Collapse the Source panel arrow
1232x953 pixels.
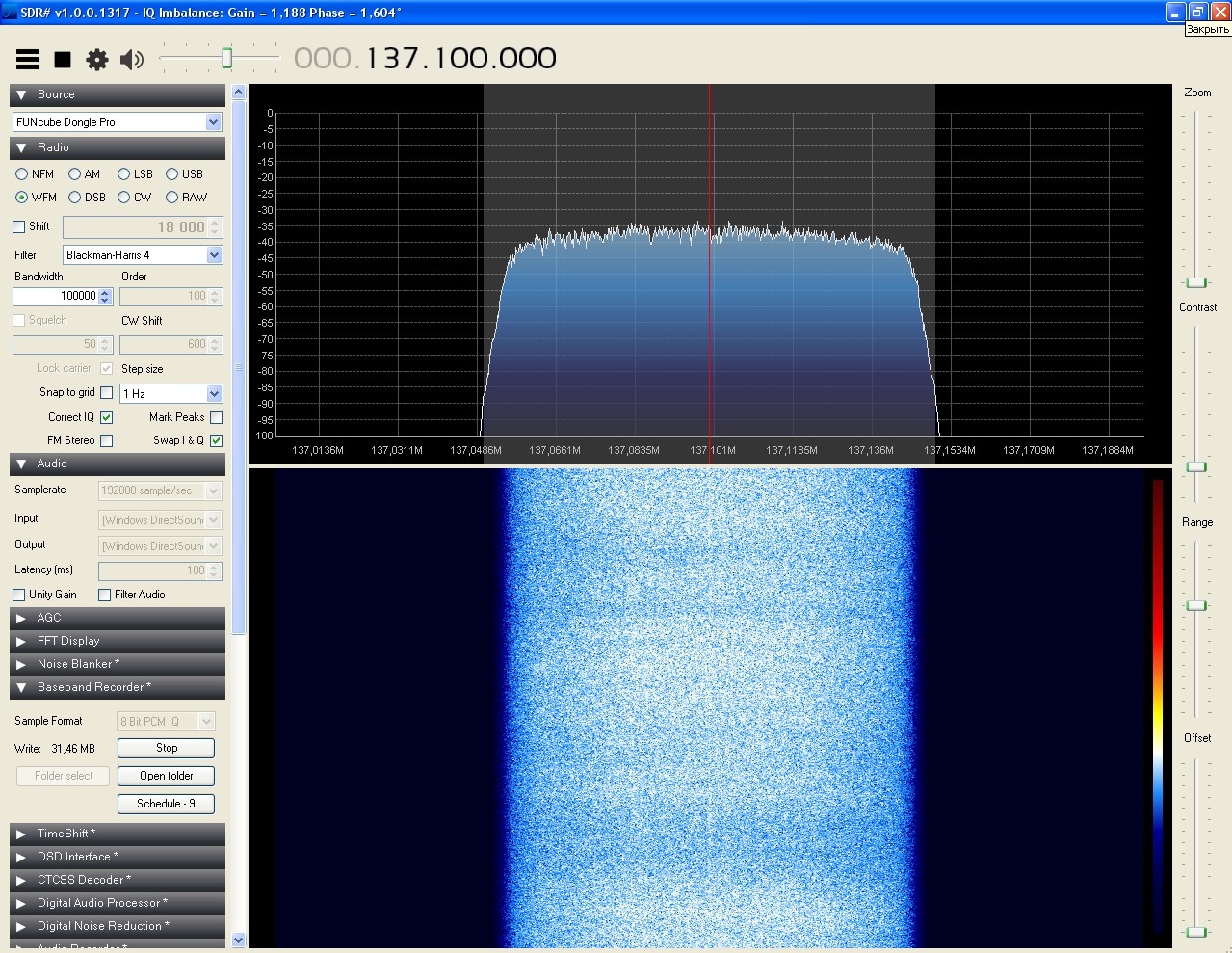point(21,94)
